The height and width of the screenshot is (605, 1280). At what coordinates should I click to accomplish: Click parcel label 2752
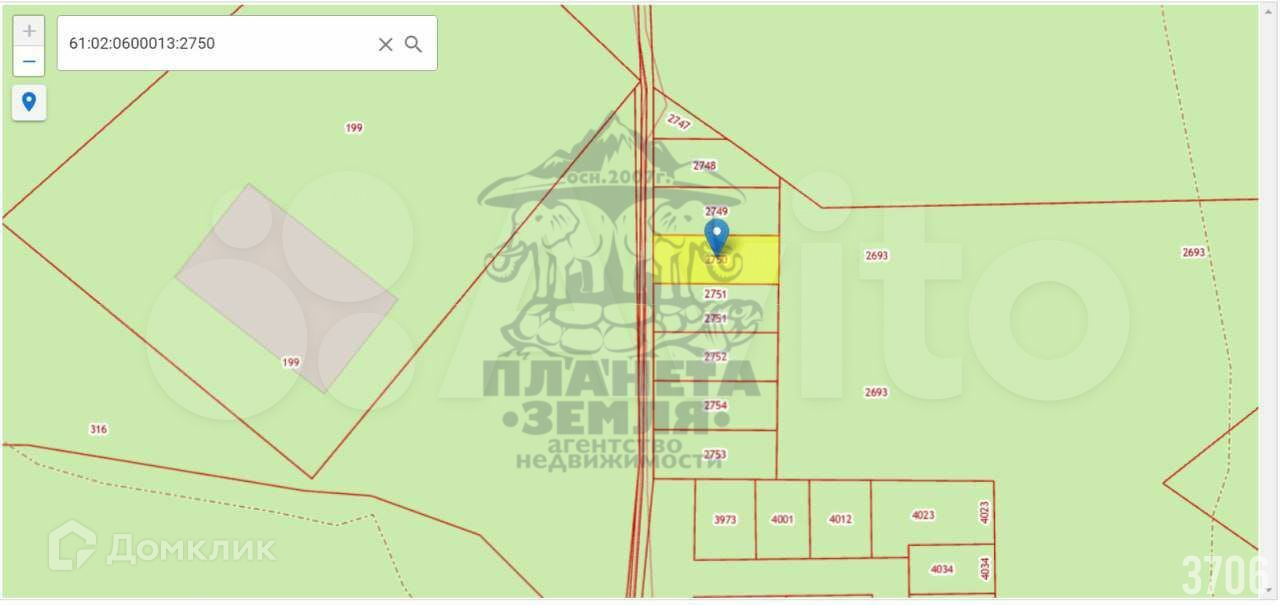point(715,357)
